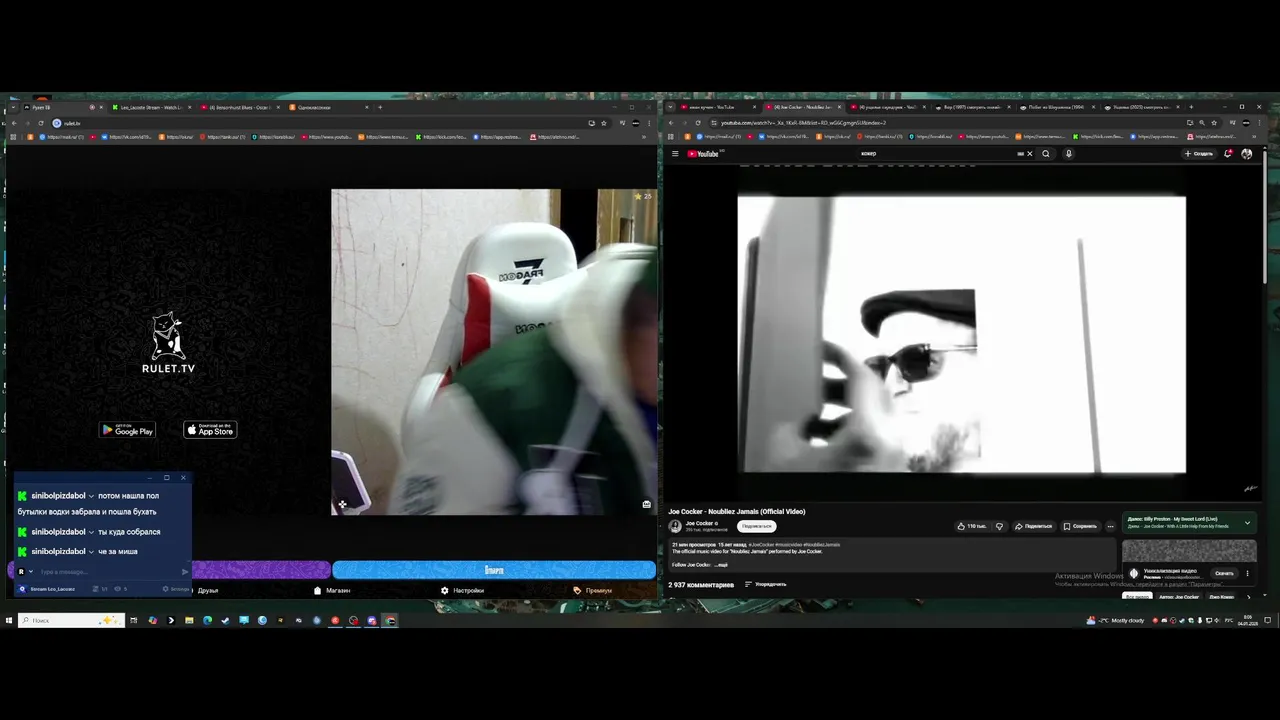Open YouTube notifications bell
1280x720 pixels.
pyautogui.click(x=1228, y=154)
